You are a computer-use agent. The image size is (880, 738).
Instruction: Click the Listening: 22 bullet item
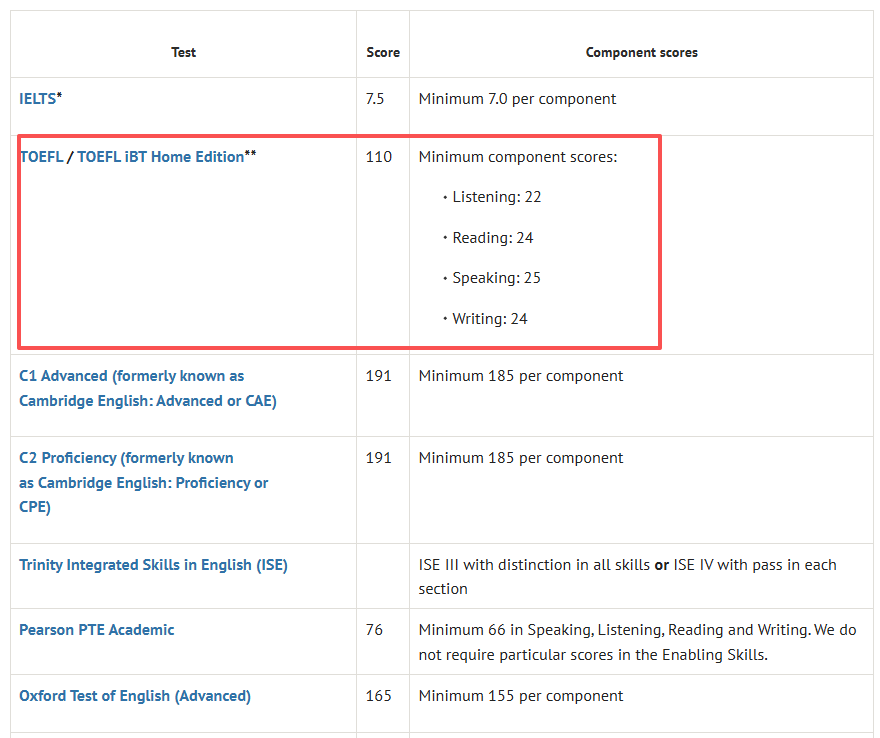coord(496,197)
